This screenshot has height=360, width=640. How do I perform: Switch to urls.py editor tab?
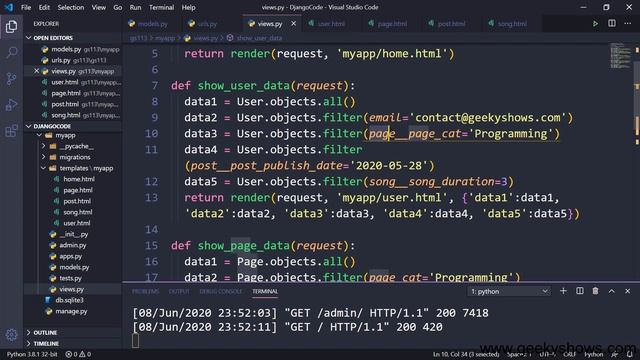[207, 24]
